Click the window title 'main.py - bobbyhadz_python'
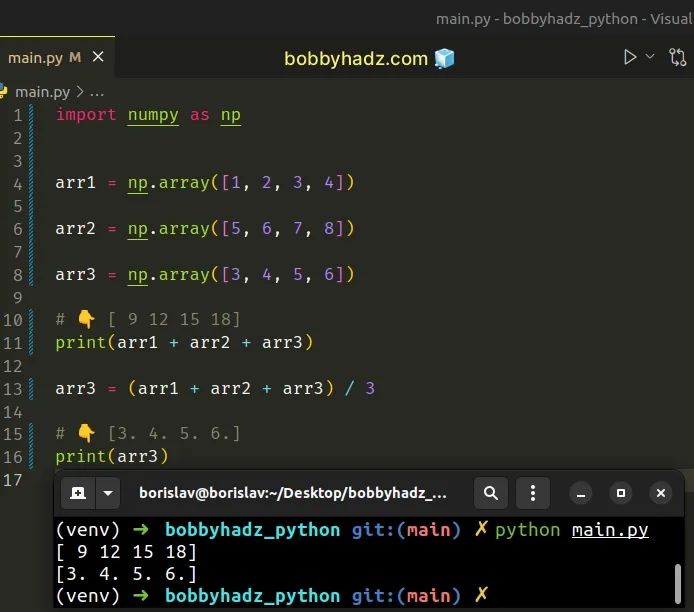 coord(536,19)
